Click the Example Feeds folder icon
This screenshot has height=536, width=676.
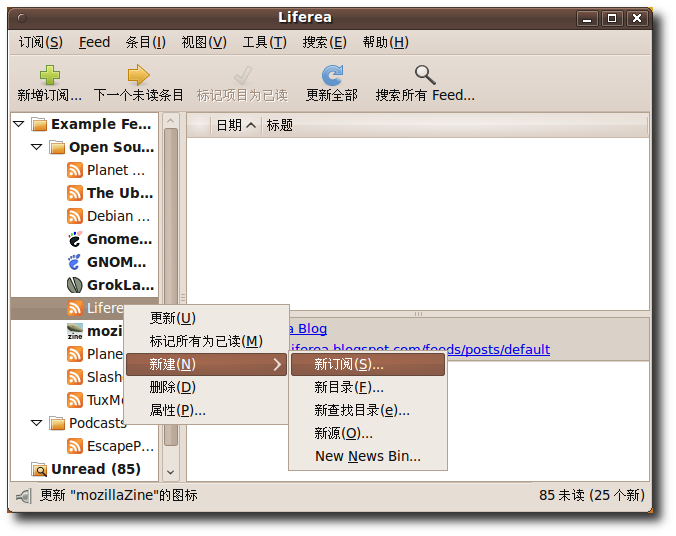(x=39, y=124)
